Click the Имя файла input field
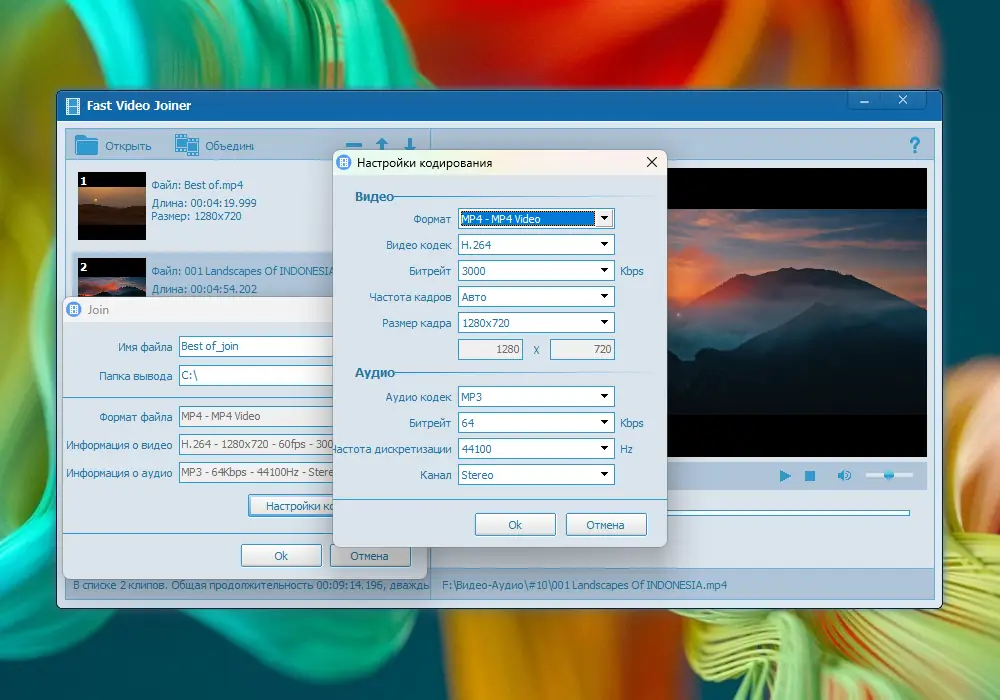The width and height of the screenshot is (1000, 700). 255,346
